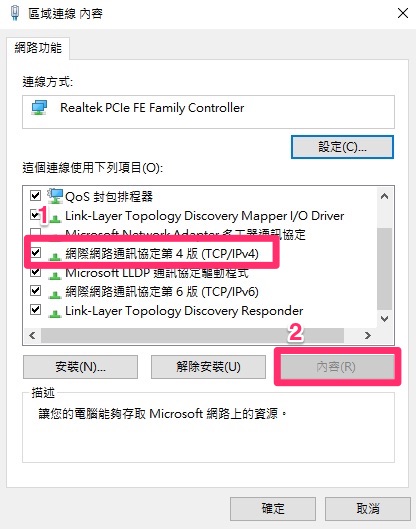Click the list scroll down arrow

pos(384,318)
